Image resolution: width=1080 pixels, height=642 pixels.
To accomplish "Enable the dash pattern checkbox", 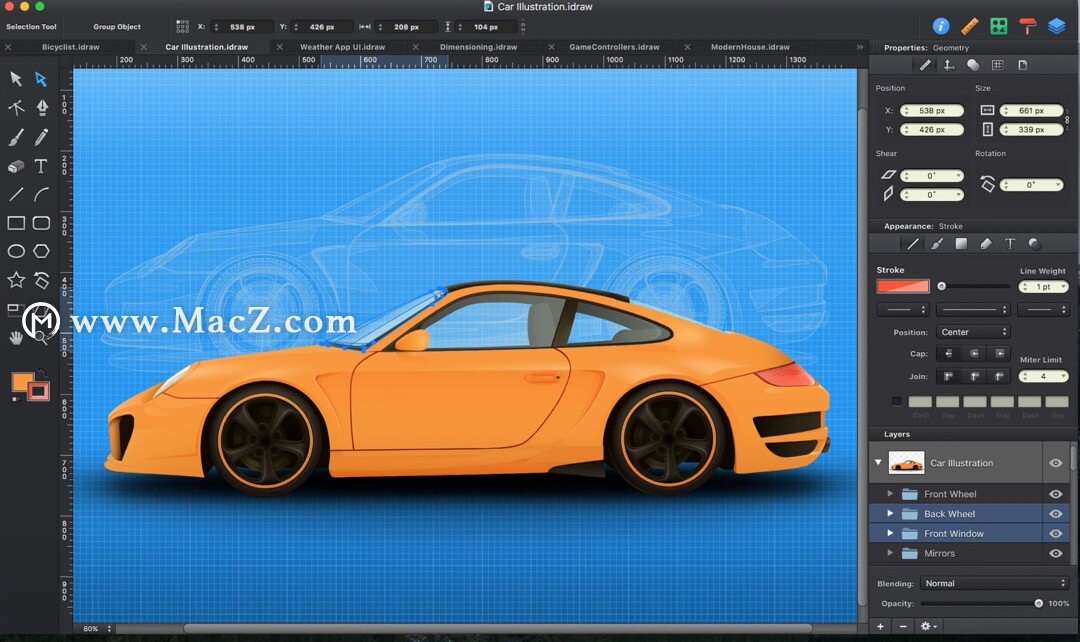I will 896,401.
